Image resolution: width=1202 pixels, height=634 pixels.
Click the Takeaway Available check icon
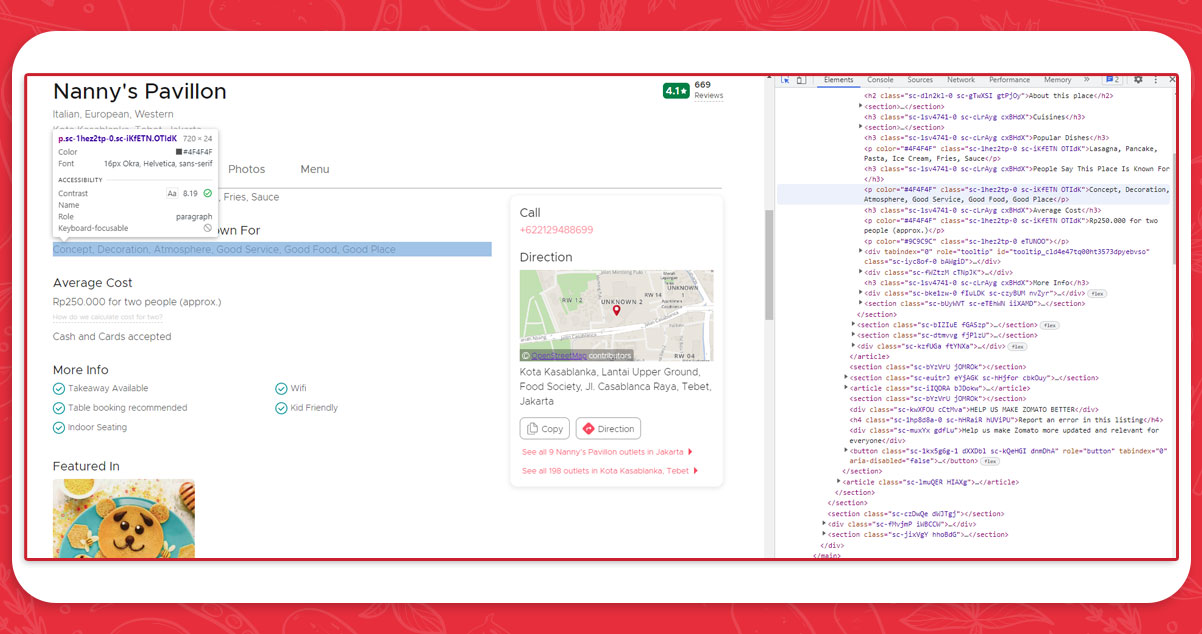[59, 388]
